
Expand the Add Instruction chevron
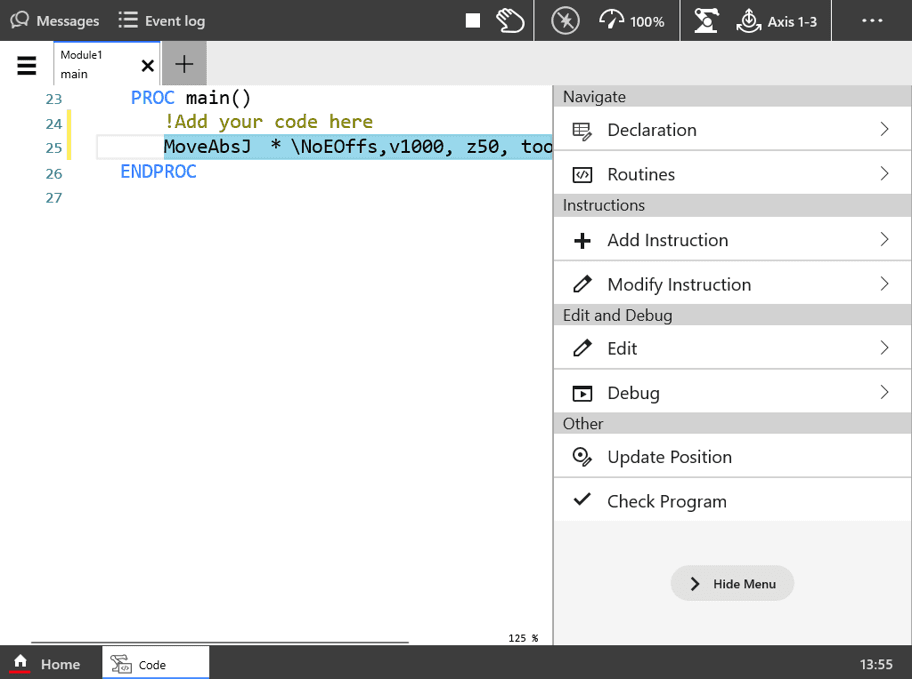[884, 239]
